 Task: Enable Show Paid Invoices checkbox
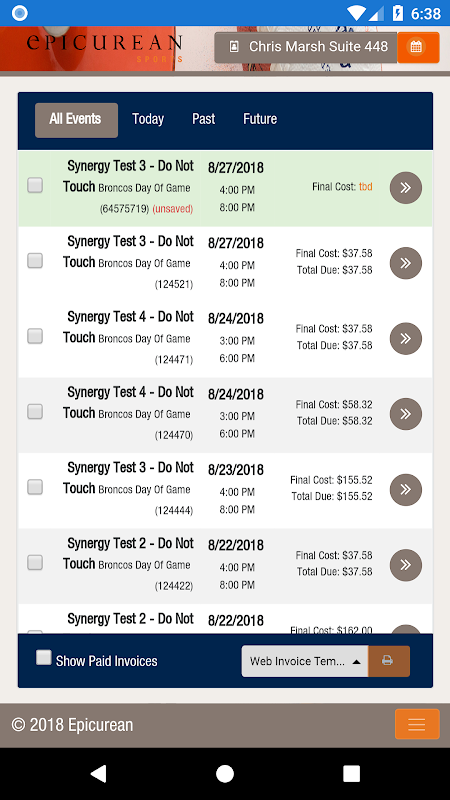[x=43, y=658]
